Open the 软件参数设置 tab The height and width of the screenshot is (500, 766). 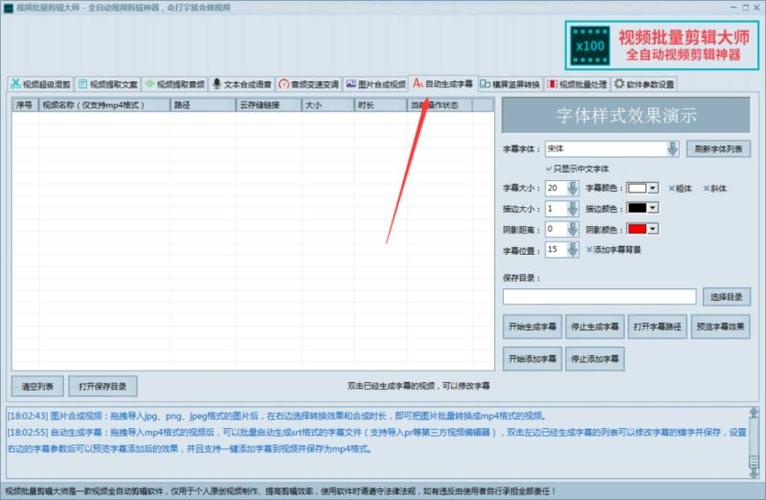(x=644, y=84)
